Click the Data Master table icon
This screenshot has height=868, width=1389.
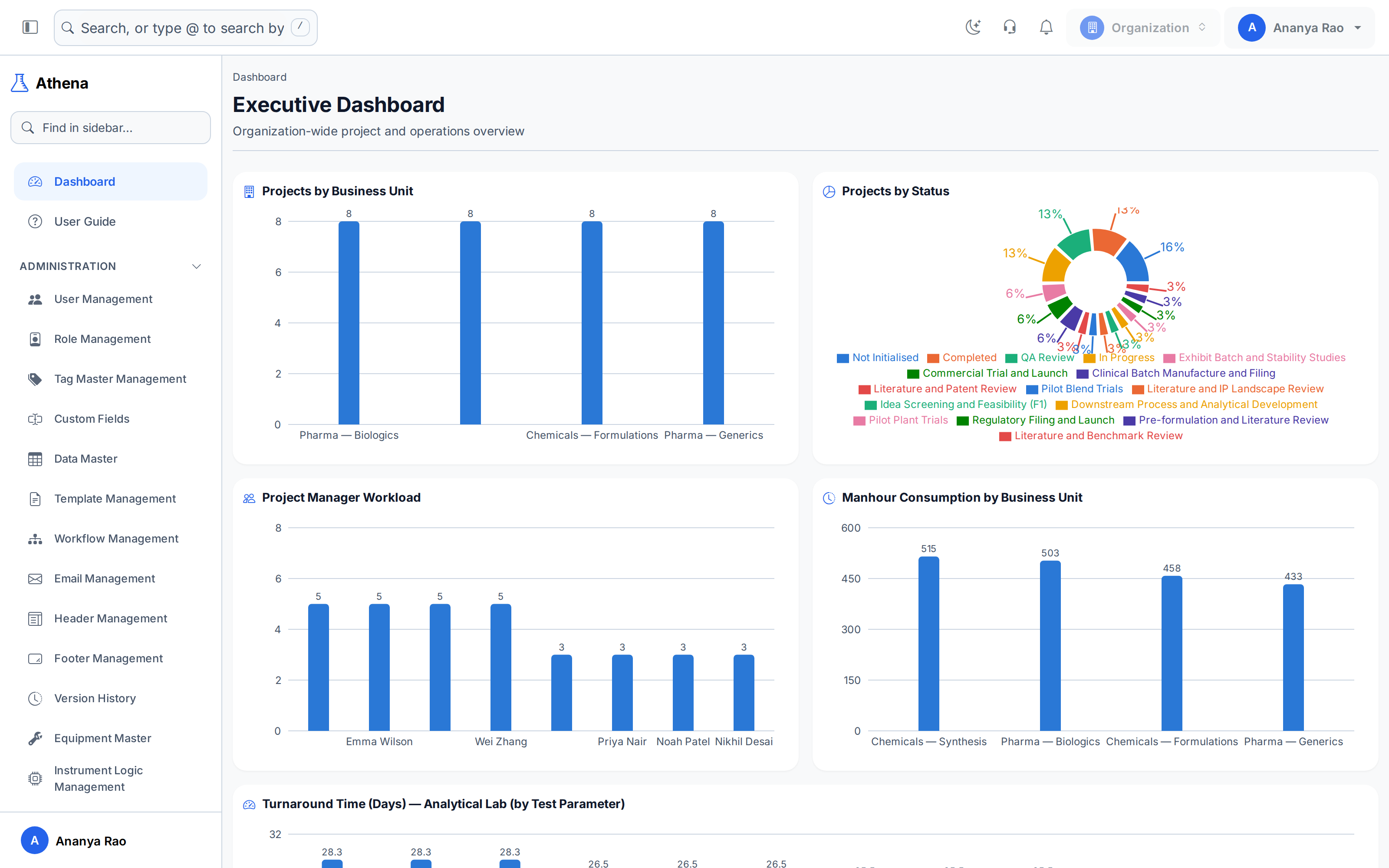pos(35,459)
